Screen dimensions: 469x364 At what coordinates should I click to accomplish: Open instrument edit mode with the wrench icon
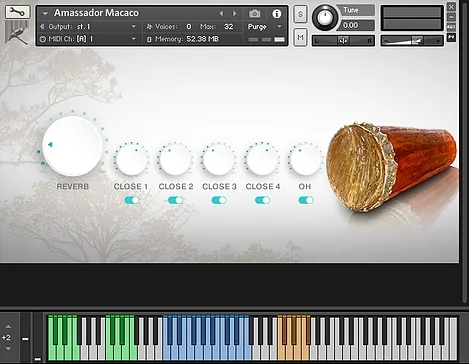pyautogui.click(x=17, y=12)
